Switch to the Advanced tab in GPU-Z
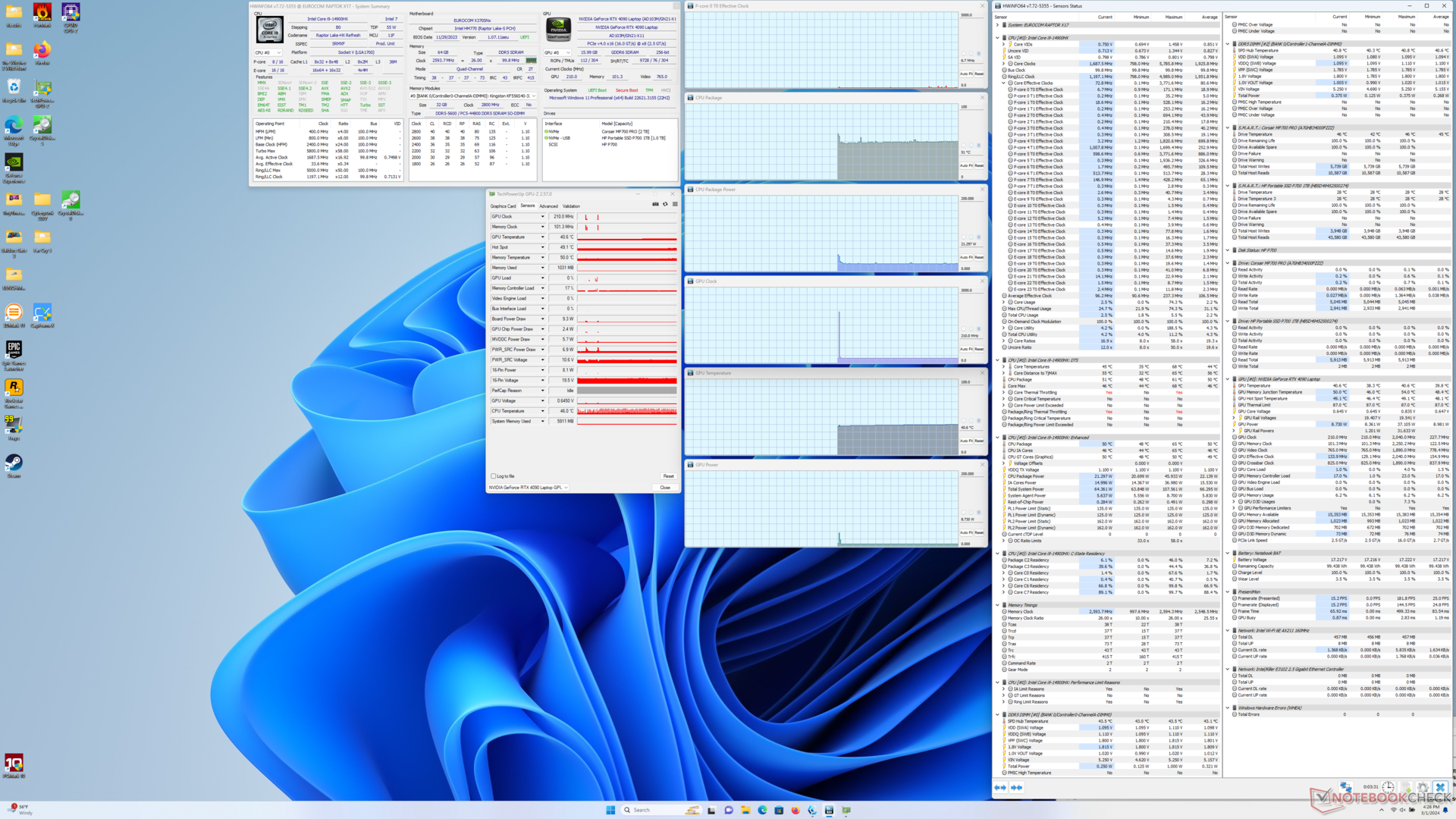Image resolution: width=1456 pixels, height=819 pixels. [x=548, y=206]
